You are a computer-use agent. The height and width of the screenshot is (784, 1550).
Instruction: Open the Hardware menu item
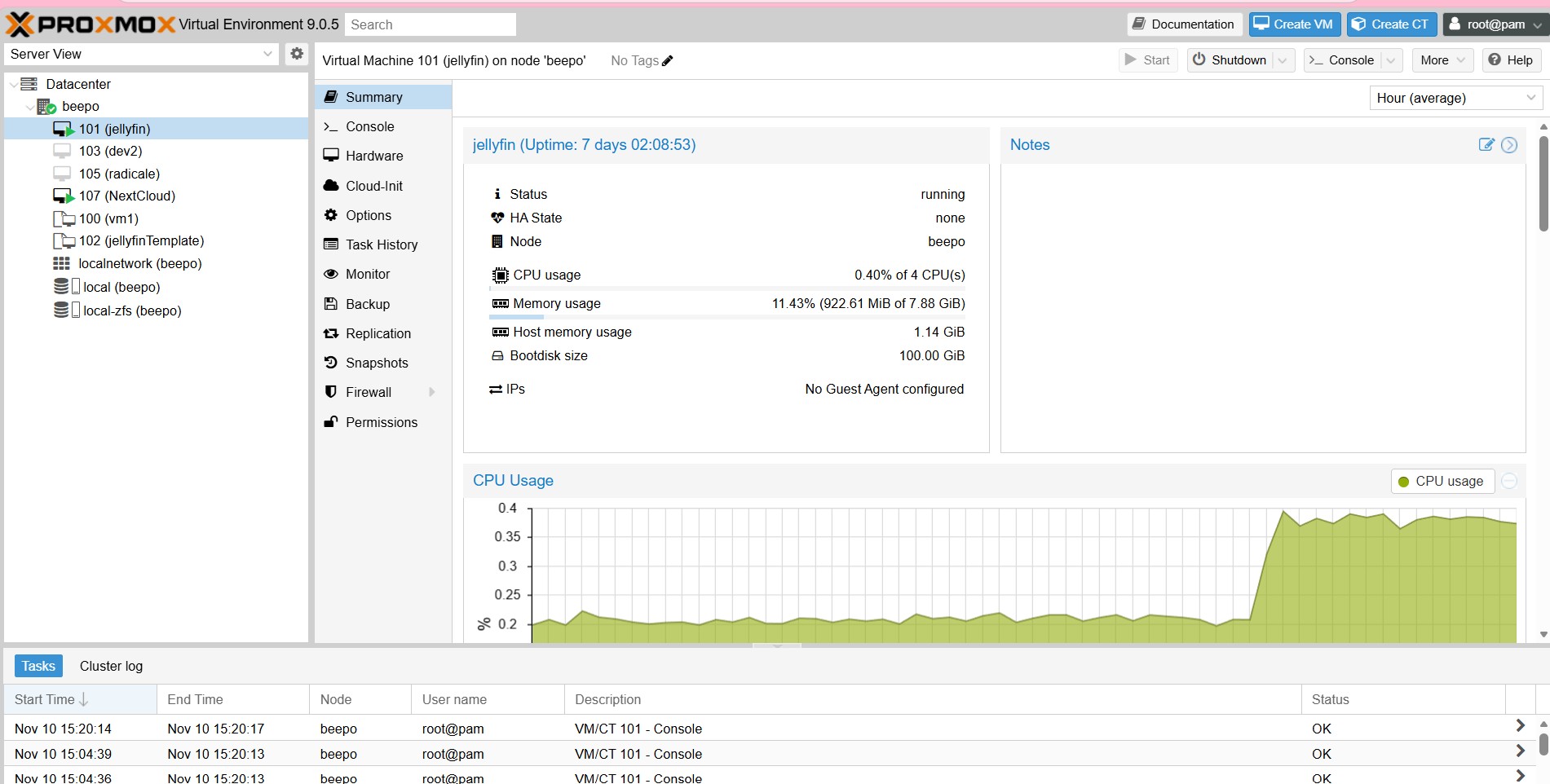click(x=373, y=156)
